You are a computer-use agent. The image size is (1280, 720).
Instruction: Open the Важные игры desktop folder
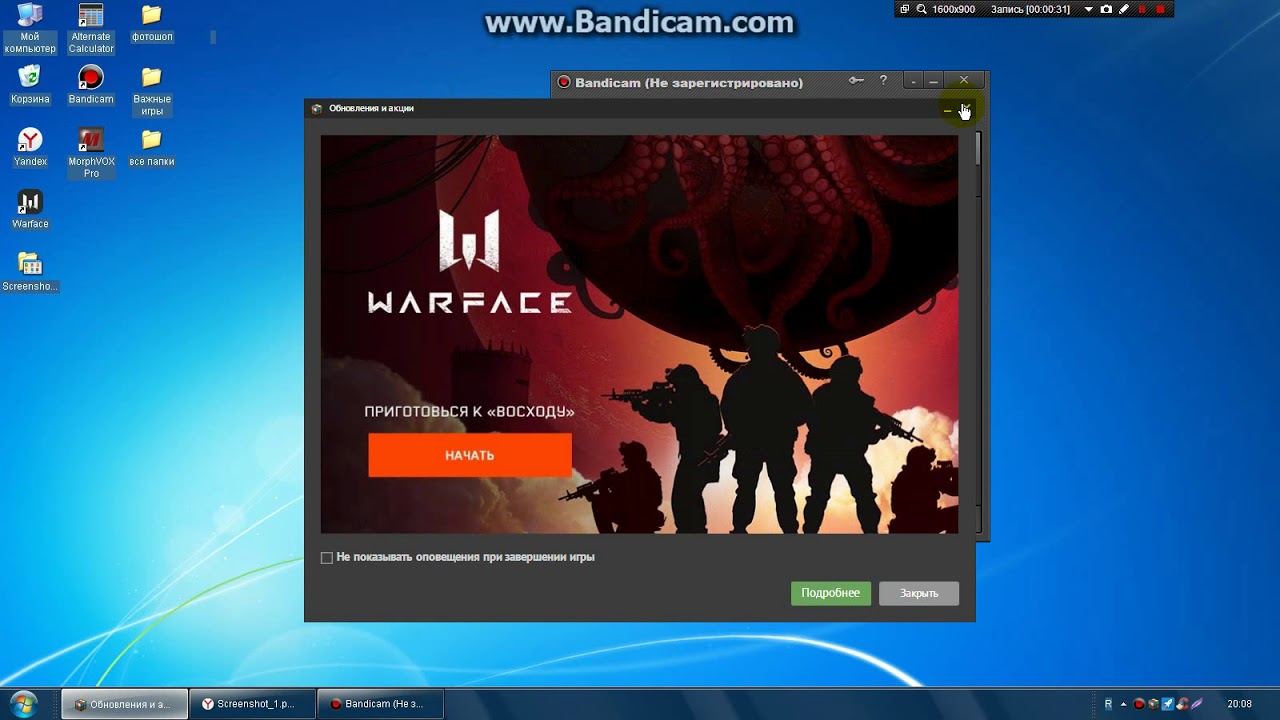click(152, 91)
